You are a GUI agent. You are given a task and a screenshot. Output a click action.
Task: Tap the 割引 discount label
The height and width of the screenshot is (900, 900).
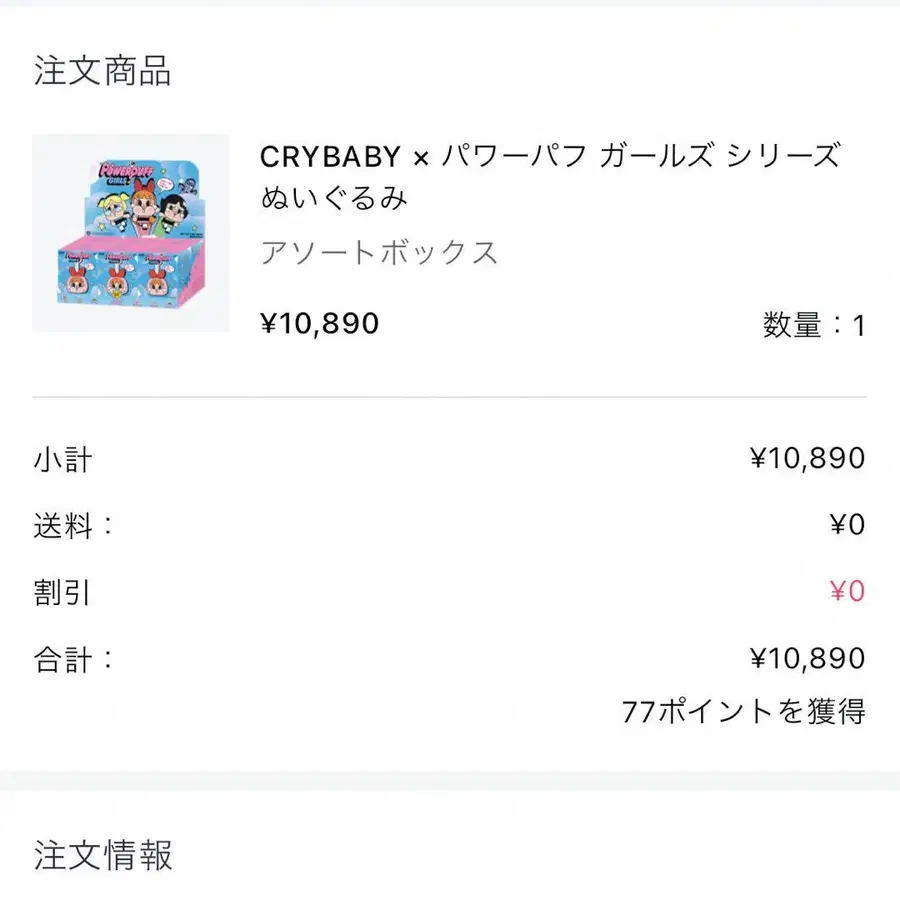coord(62,593)
